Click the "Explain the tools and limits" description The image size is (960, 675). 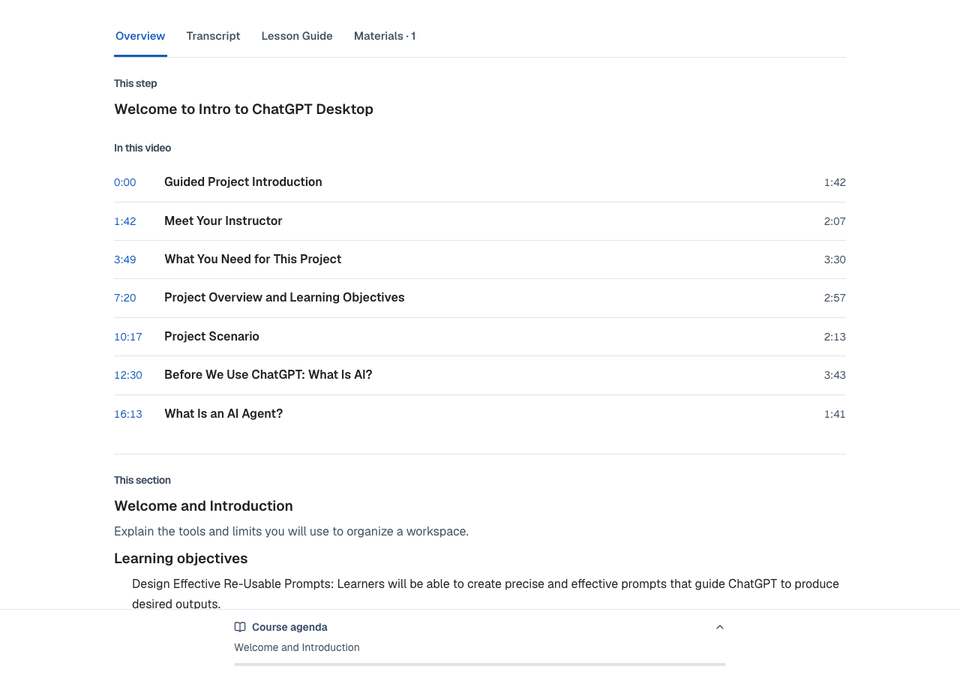pyautogui.click(x=291, y=532)
